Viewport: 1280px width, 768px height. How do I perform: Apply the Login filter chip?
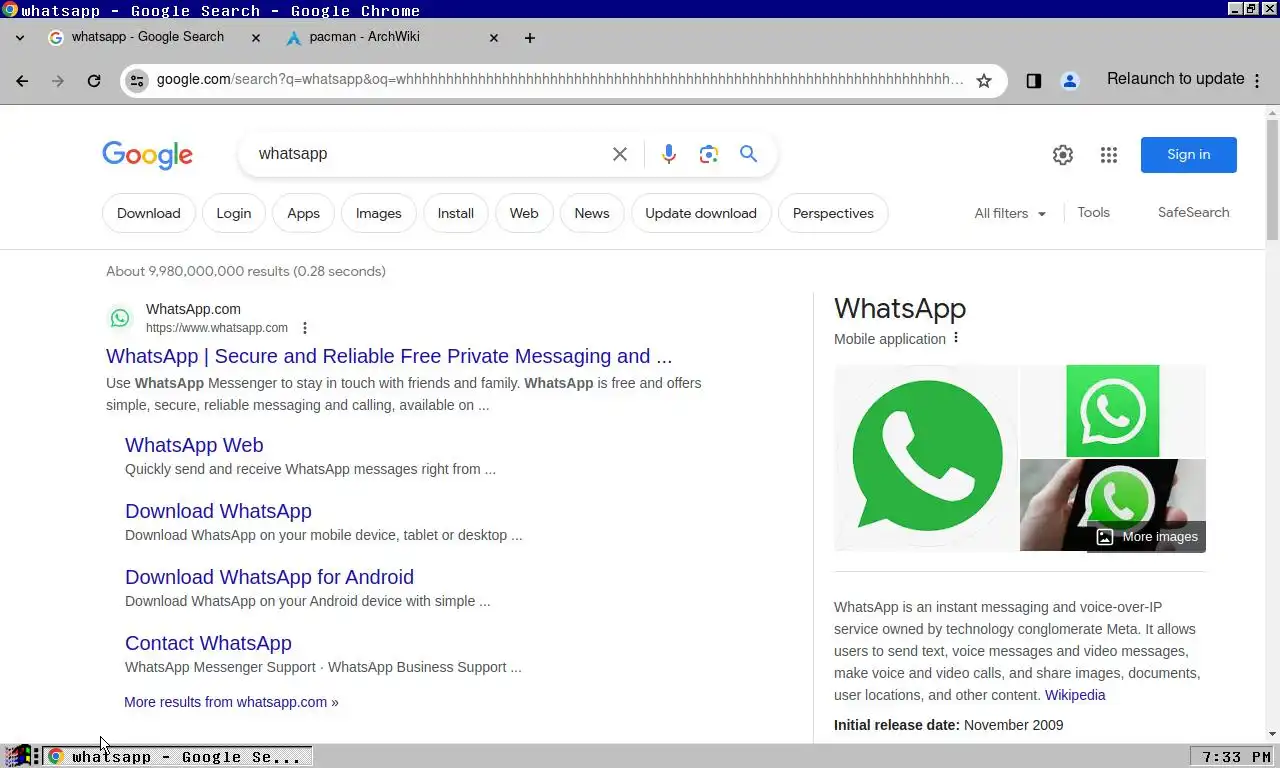coord(234,213)
